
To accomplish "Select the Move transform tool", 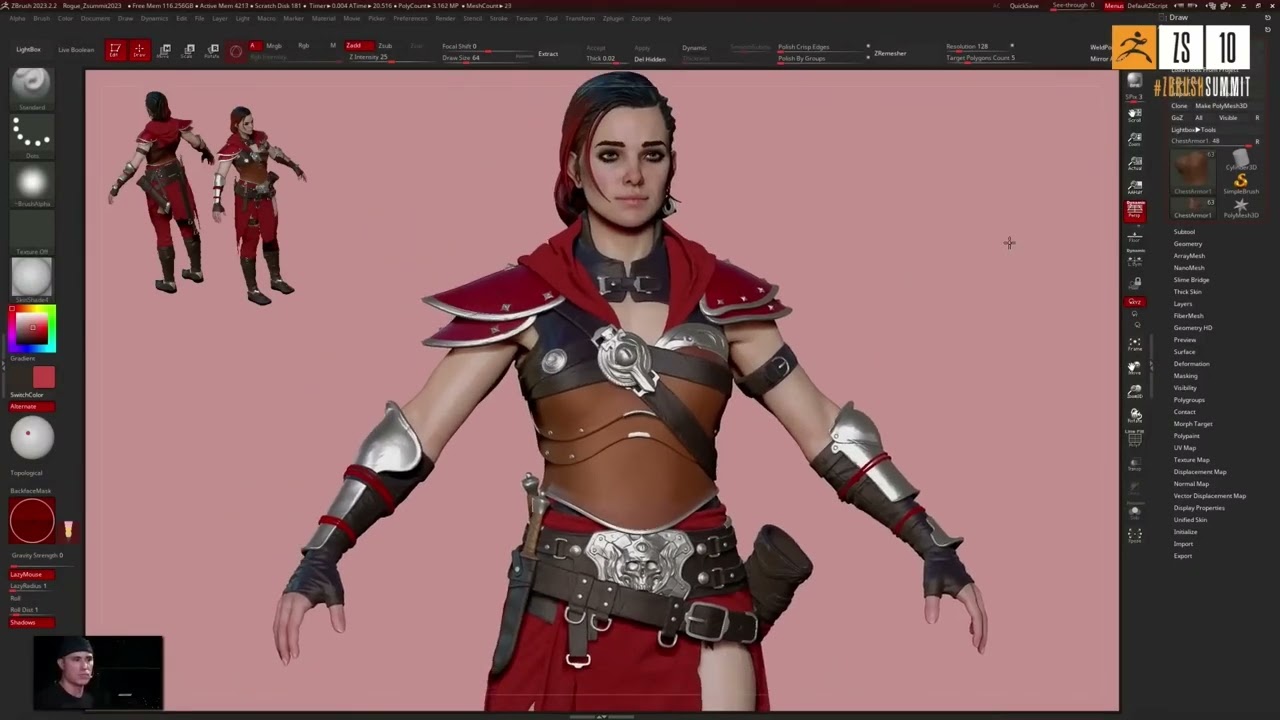I will 164,50.
